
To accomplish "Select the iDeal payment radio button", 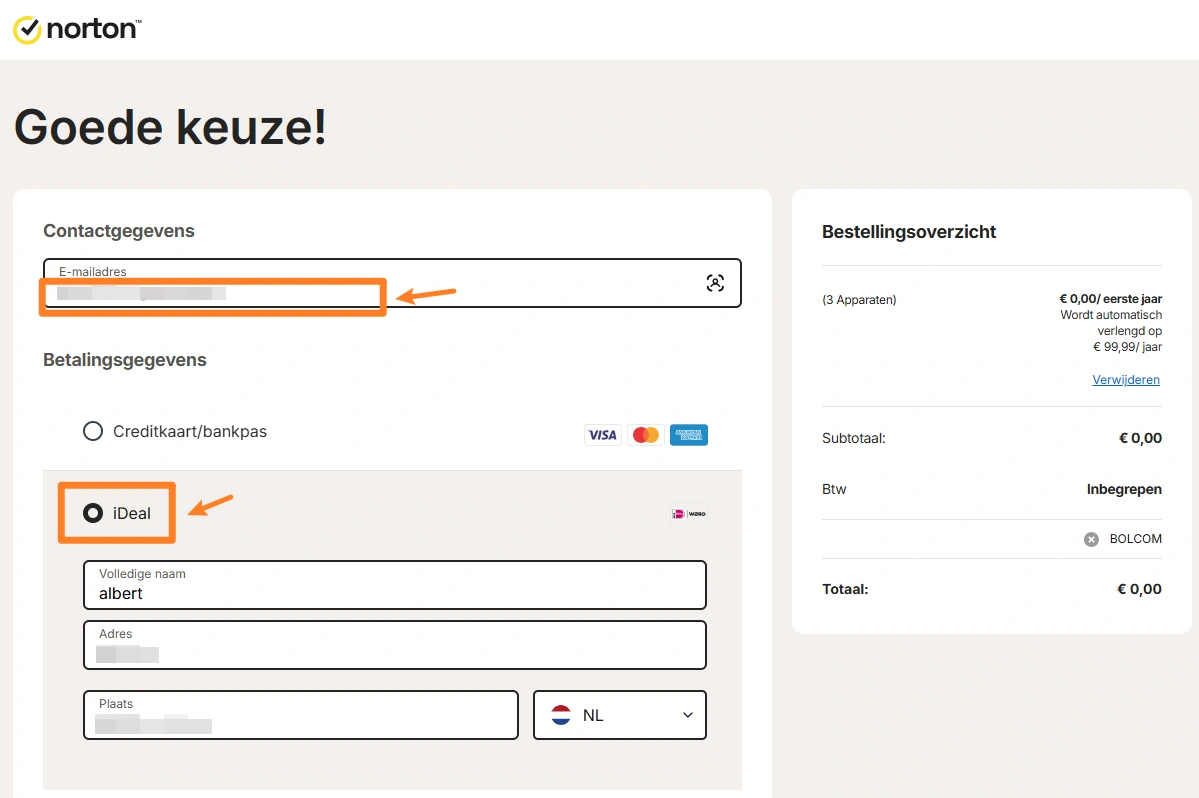I will (93, 513).
